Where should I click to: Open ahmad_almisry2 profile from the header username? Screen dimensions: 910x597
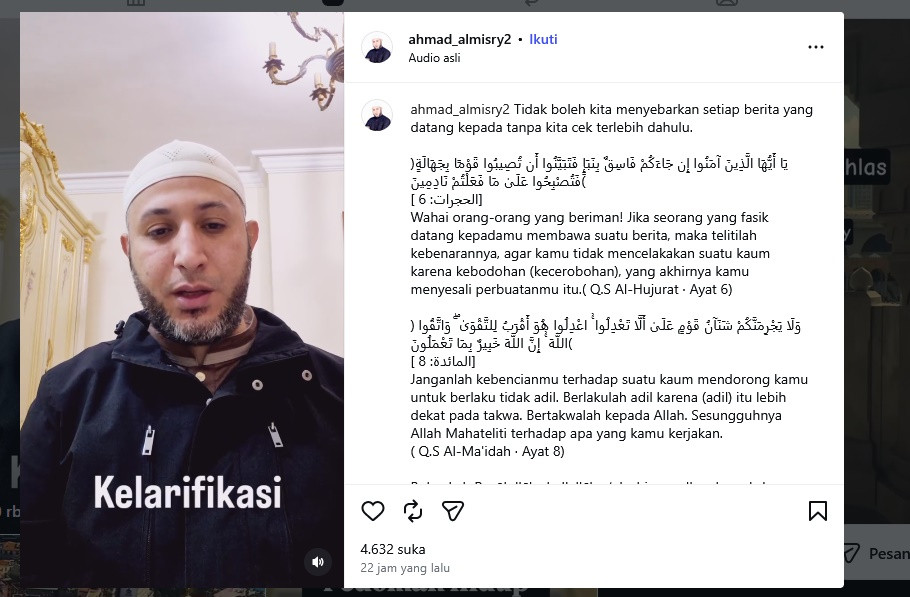tap(460, 39)
